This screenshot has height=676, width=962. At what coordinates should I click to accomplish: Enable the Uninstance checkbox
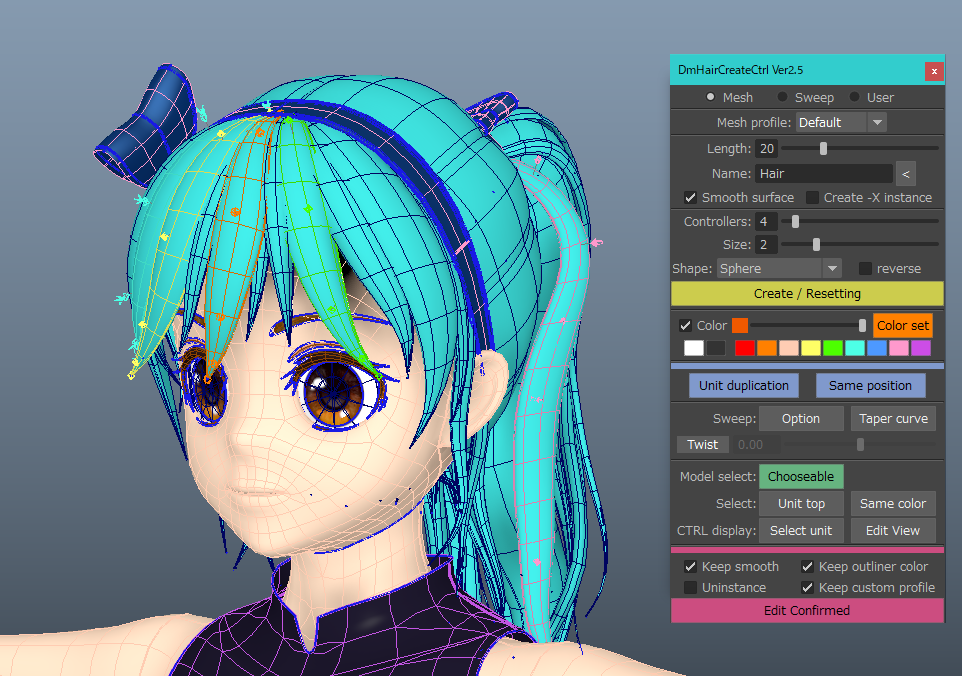tap(690, 588)
